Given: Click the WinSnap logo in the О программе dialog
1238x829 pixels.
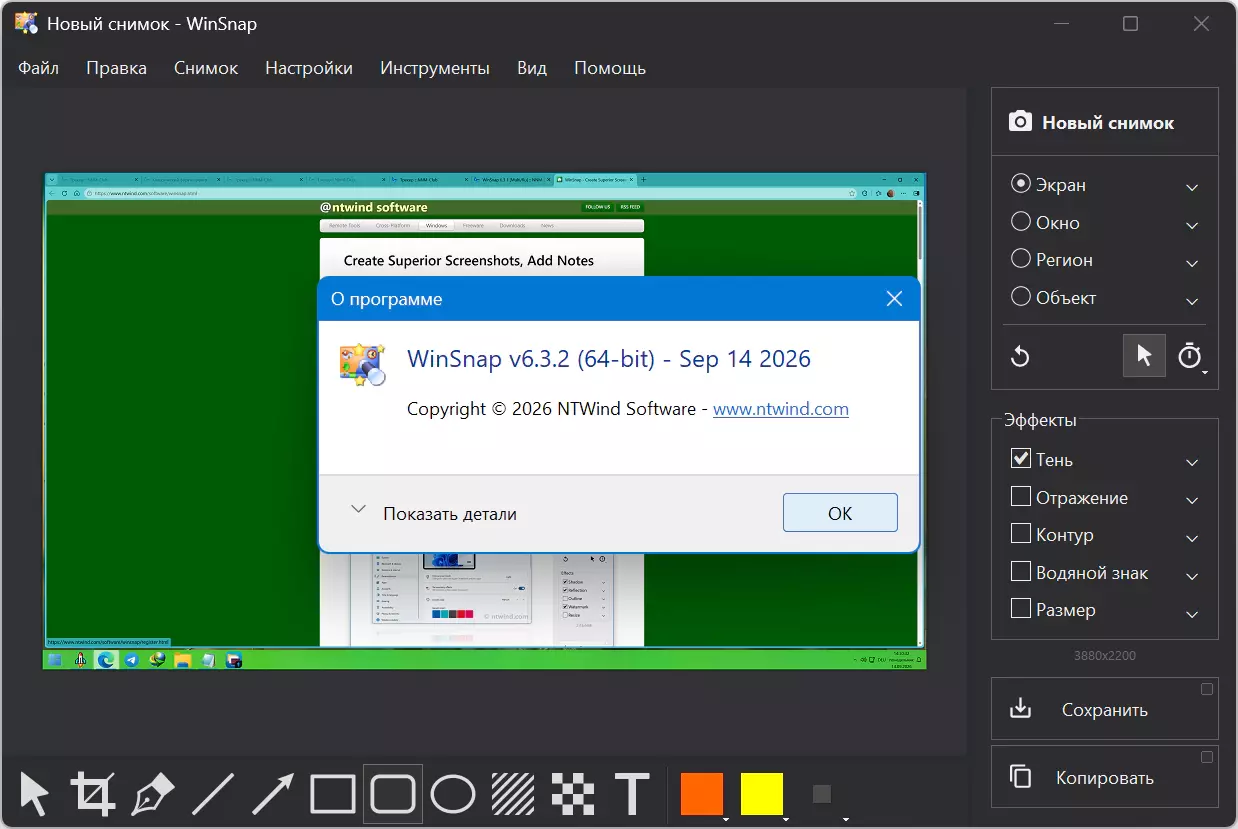Looking at the screenshot, I should click(x=362, y=365).
